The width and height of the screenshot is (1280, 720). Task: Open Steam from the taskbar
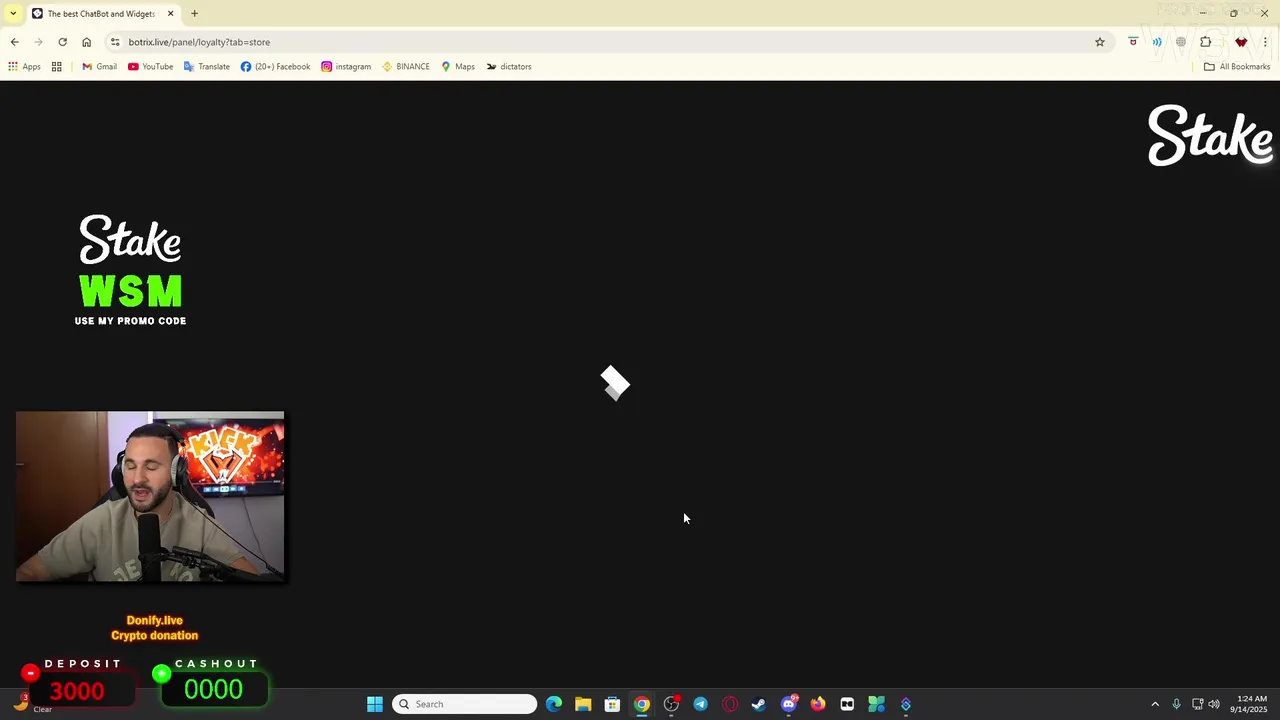[x=759, y=704]
